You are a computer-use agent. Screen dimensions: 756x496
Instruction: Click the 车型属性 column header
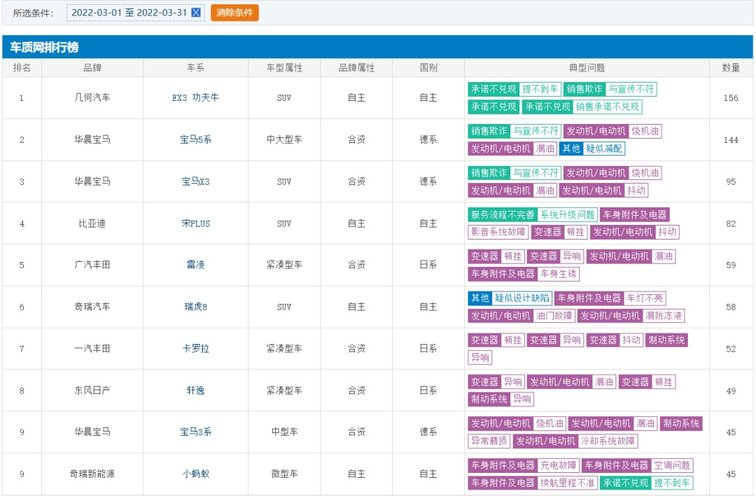(x=284, y=67)
